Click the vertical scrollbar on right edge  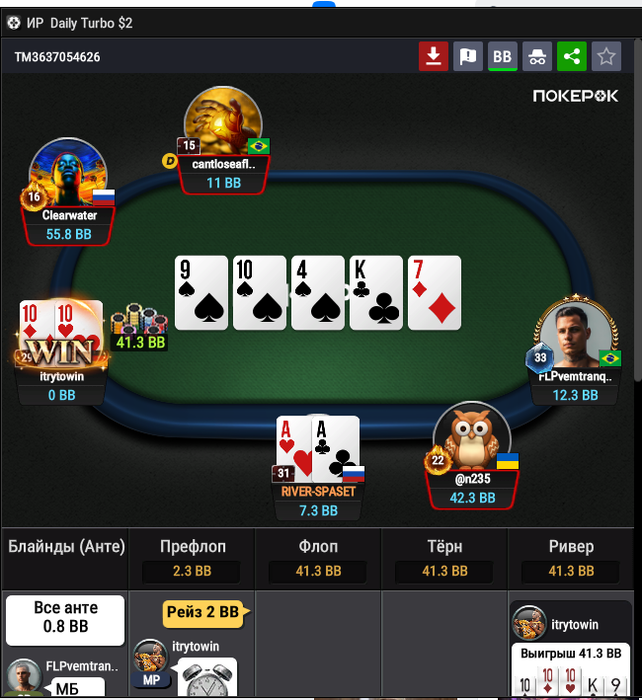click(638, 210)
